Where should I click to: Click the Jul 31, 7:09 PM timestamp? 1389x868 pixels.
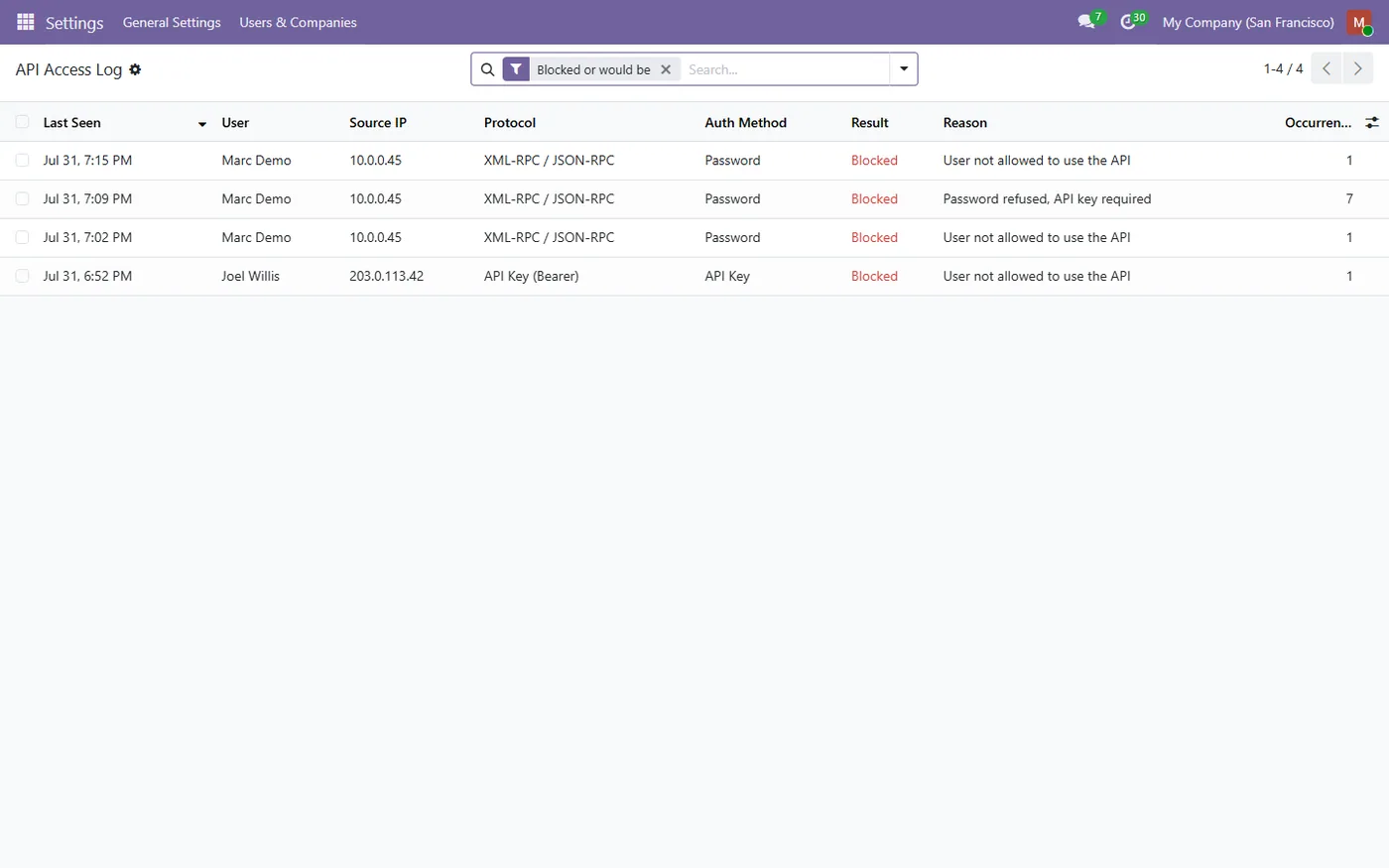point(87,198)
